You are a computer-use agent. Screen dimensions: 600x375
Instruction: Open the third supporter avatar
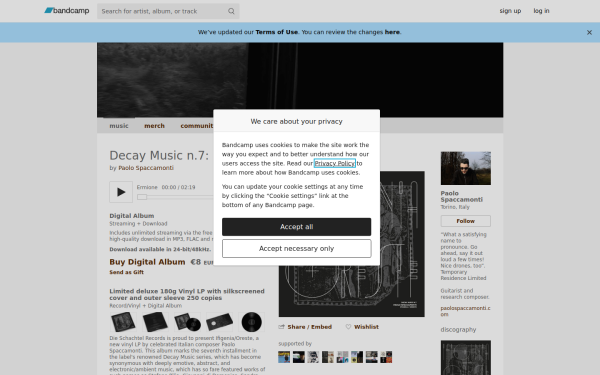pyautogui.click(x=313, y=357)
